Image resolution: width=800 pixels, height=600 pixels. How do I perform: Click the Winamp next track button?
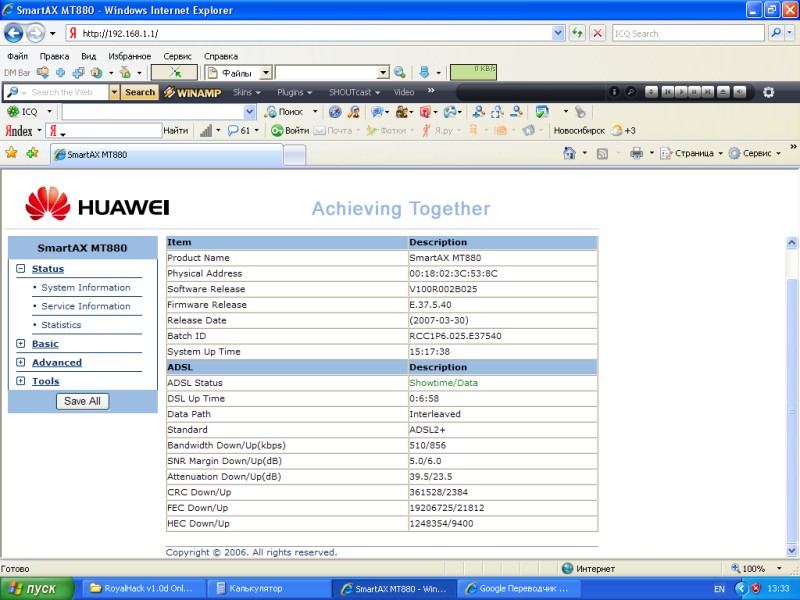coord(708,92)
